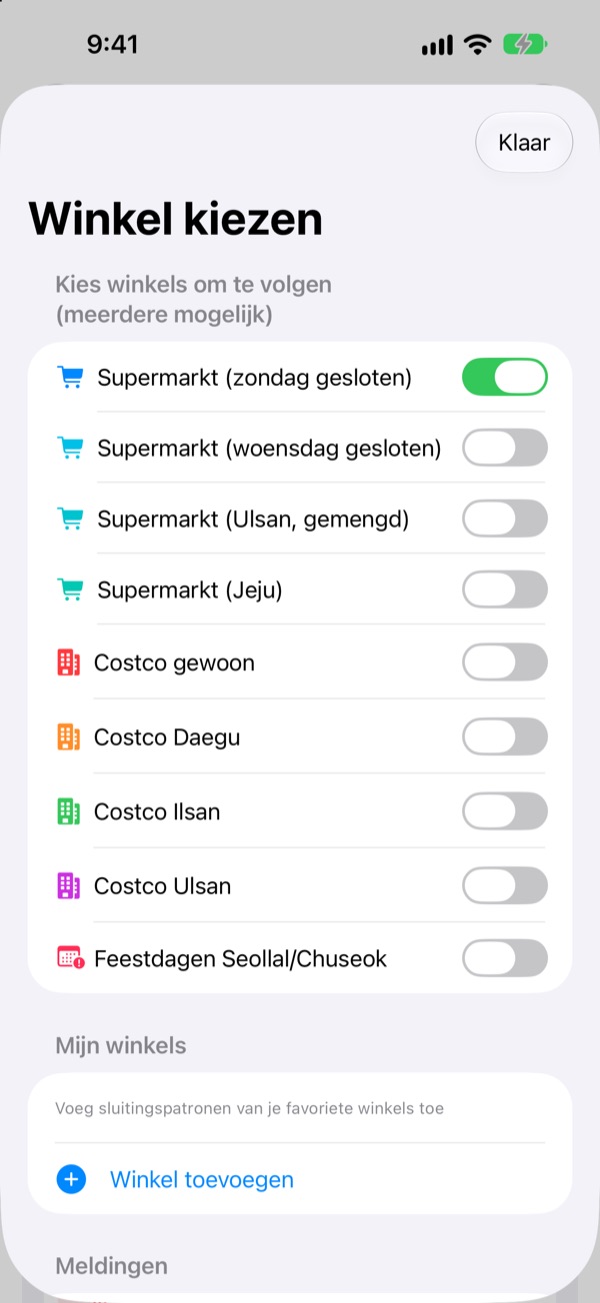Click the blue cart icon for Supermarkt zondag gesloten

click(70, 378)
